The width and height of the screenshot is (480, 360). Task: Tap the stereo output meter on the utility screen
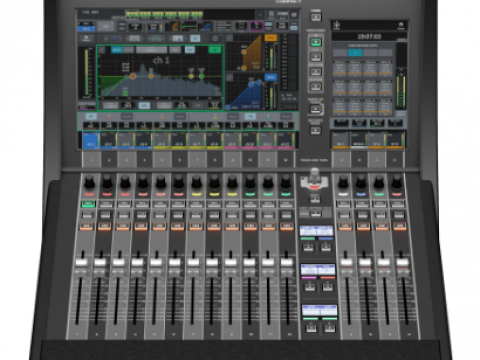401,90
